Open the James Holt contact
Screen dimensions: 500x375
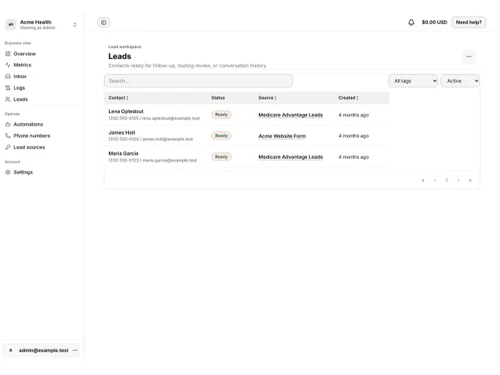(x=122, y=132)
